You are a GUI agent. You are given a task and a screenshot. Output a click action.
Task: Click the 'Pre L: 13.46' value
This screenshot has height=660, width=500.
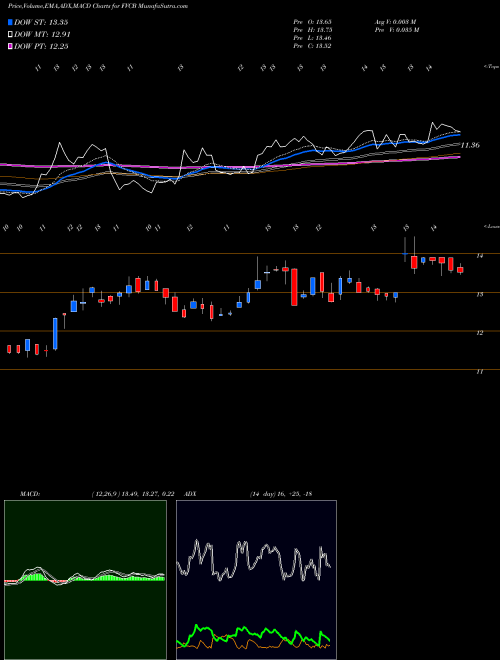point(312,38)
